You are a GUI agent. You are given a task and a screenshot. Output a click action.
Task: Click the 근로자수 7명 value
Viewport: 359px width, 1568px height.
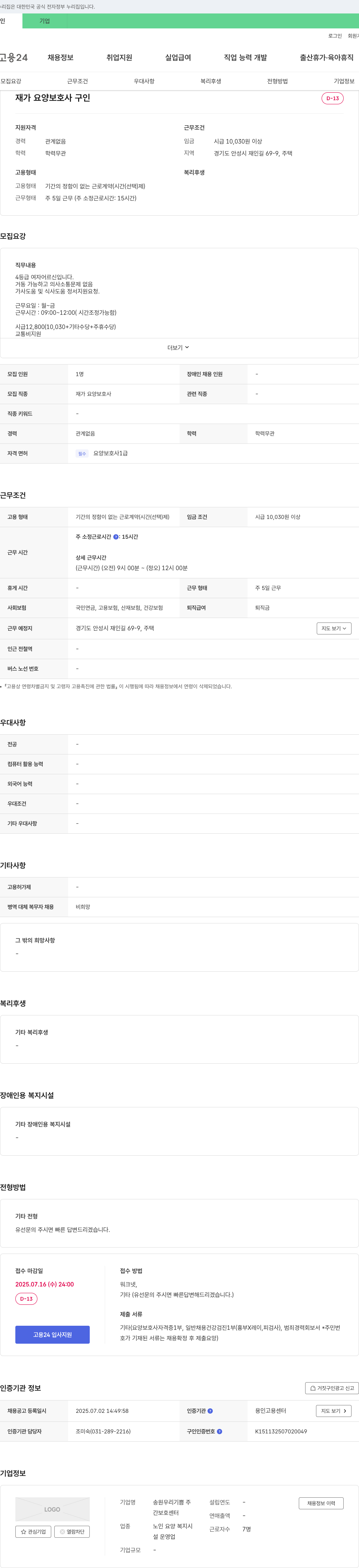(x=246, y=1529)
